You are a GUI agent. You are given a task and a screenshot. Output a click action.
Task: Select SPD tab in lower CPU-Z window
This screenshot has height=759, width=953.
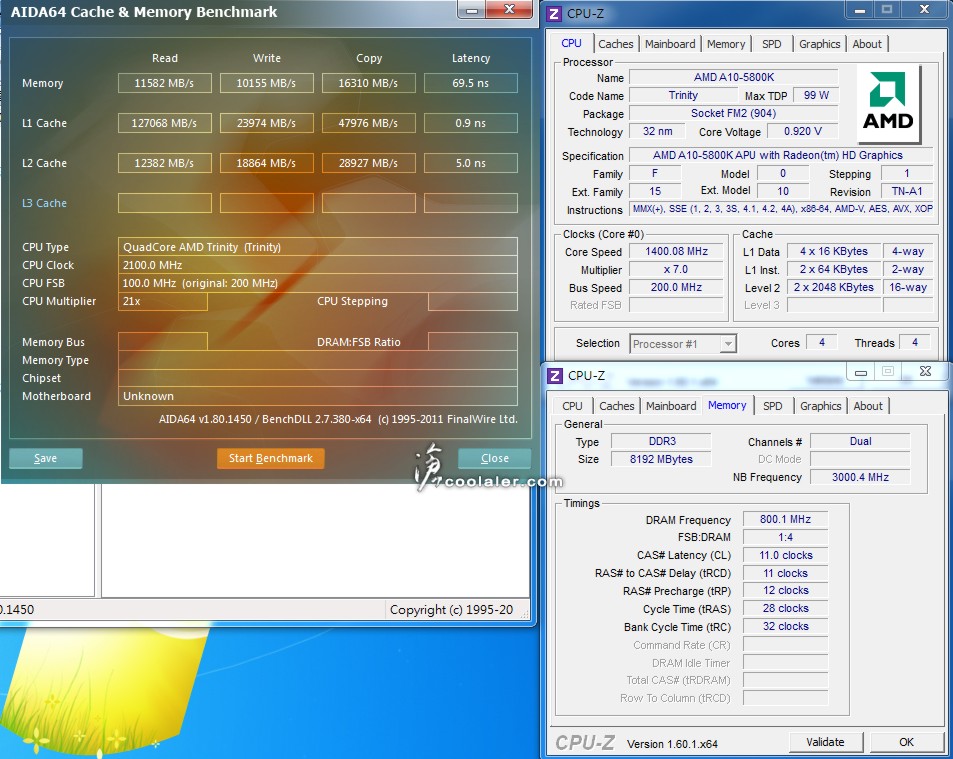pos(772,406)
